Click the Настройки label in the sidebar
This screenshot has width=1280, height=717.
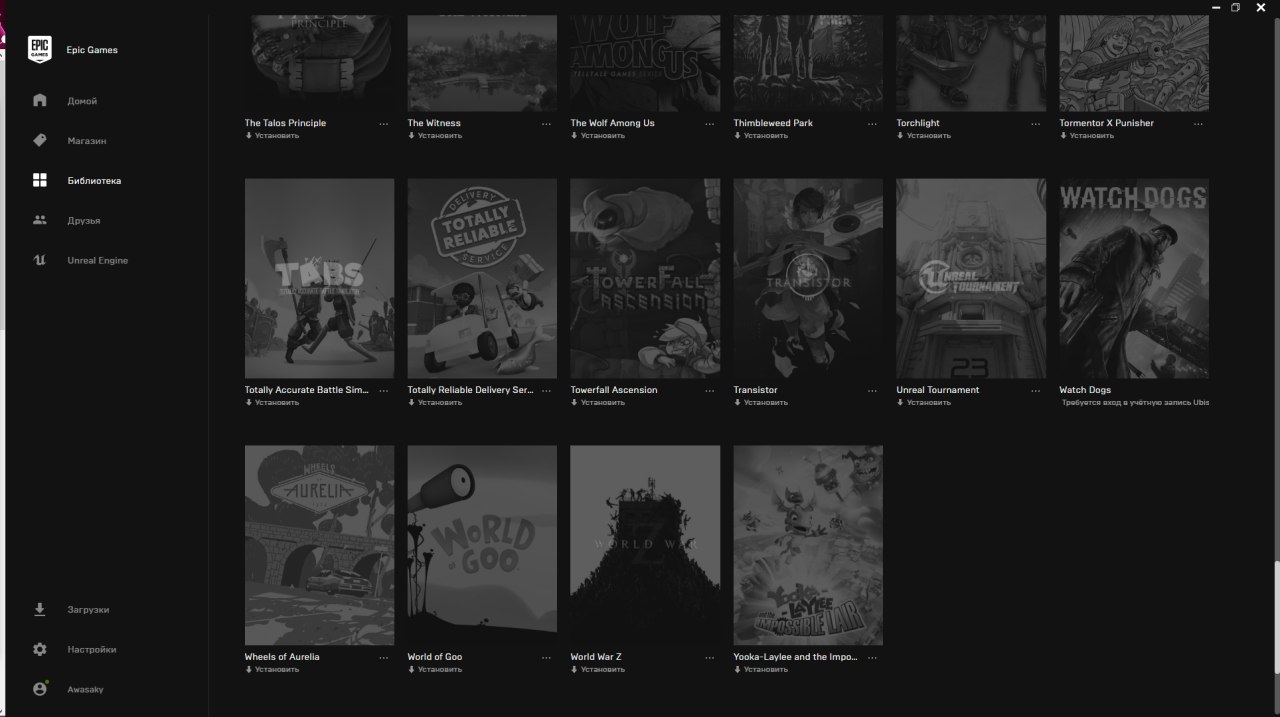(x=92, y=650)
